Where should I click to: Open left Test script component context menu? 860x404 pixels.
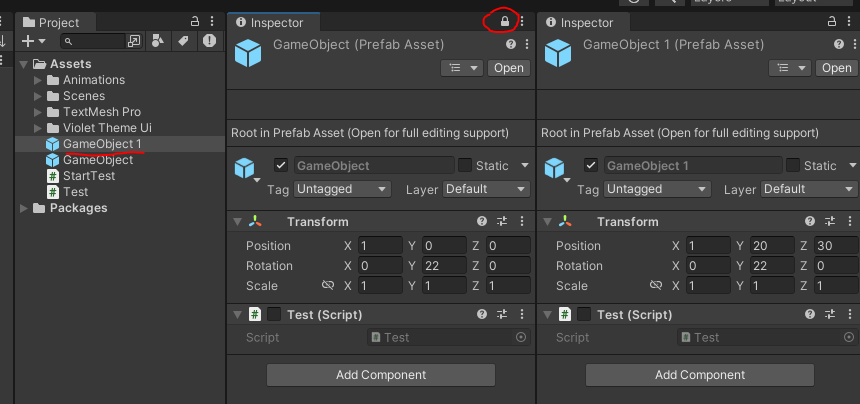pyautogui.click(x=520, y=314)
